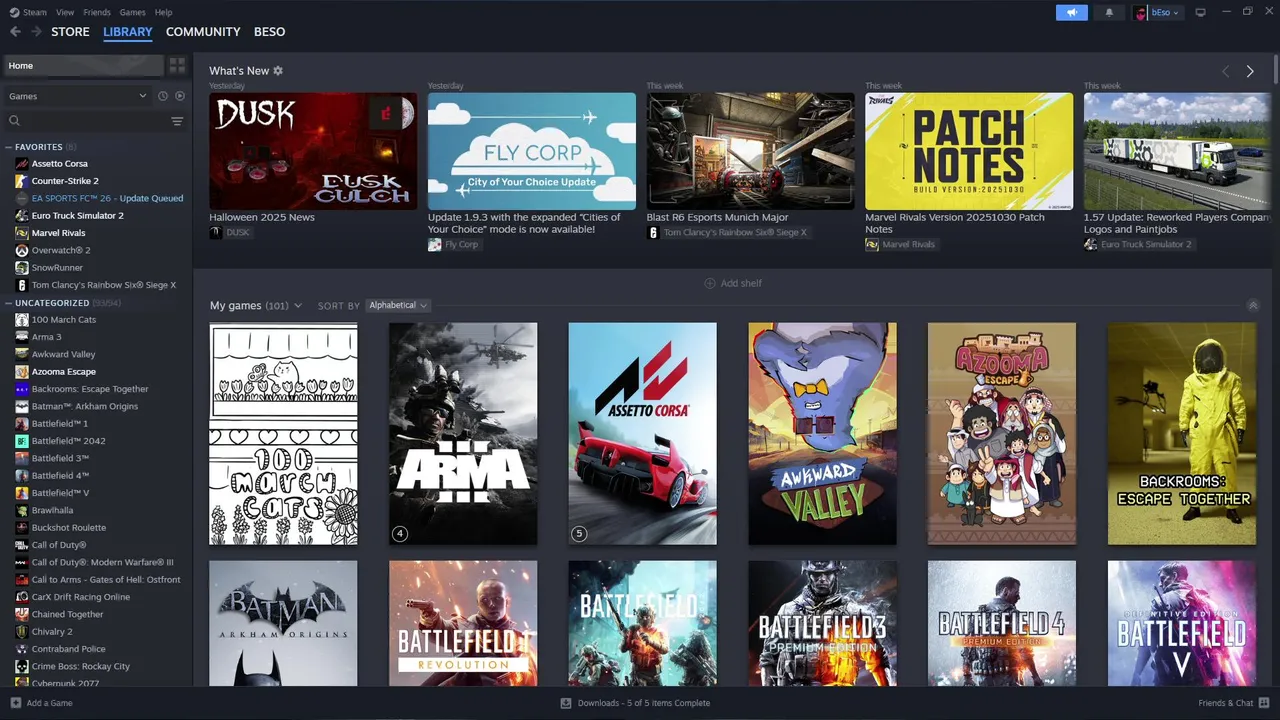This screenshot has width=1280, height=720.
Task: Click the Downloads status icon
Action: pos(566,703)
